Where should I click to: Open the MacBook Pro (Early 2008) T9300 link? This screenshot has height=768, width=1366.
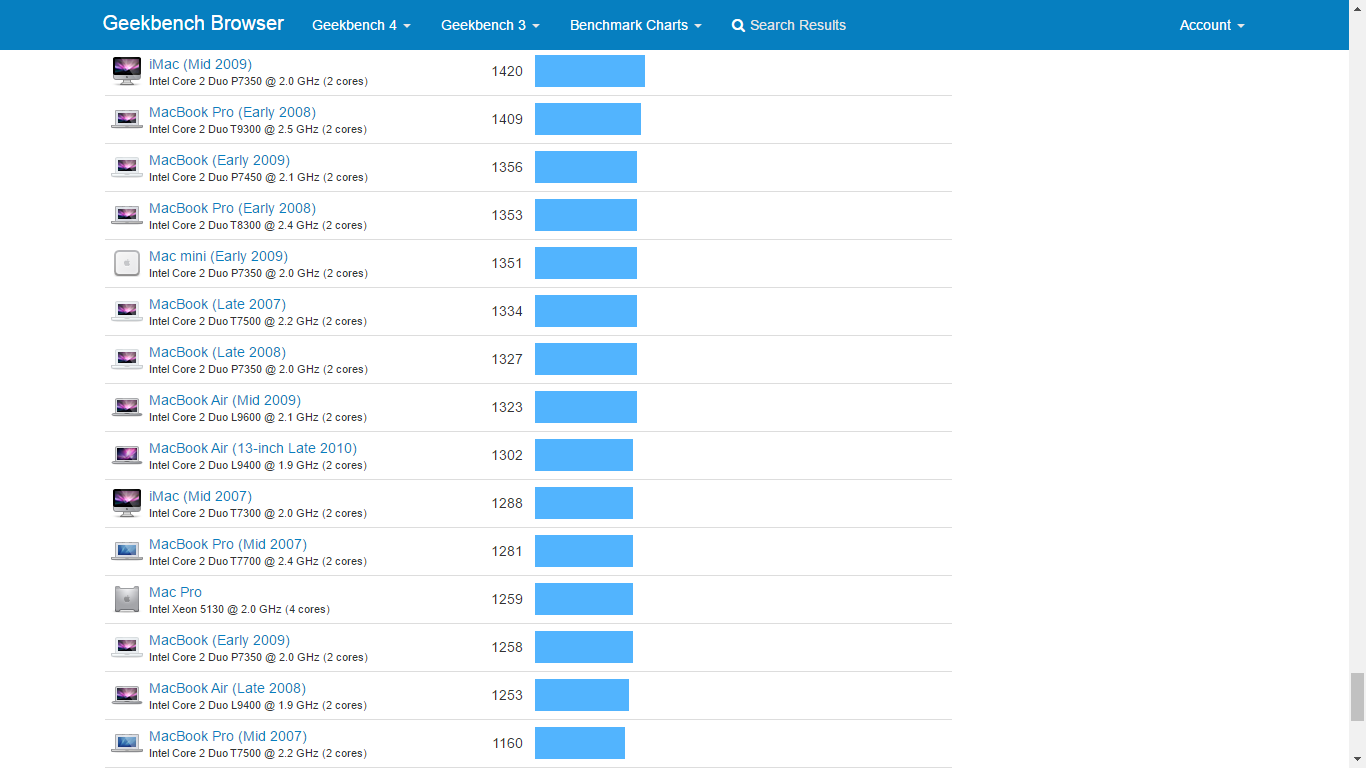(x=232, y=112)
